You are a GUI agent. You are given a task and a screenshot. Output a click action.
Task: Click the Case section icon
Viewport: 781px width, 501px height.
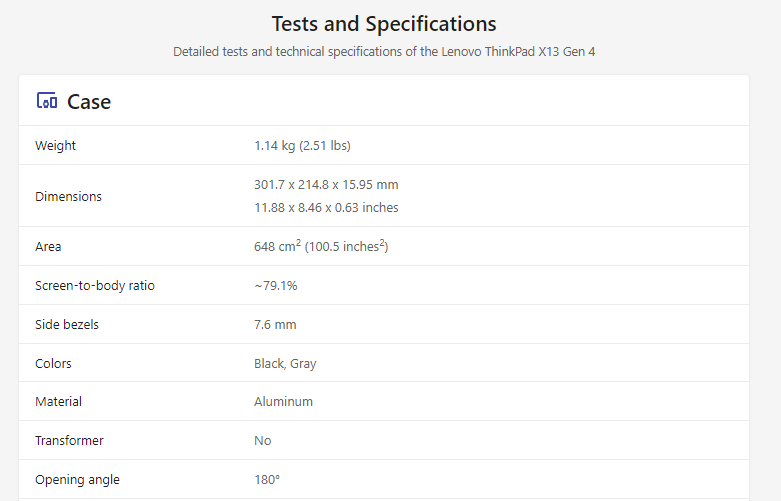46,101
